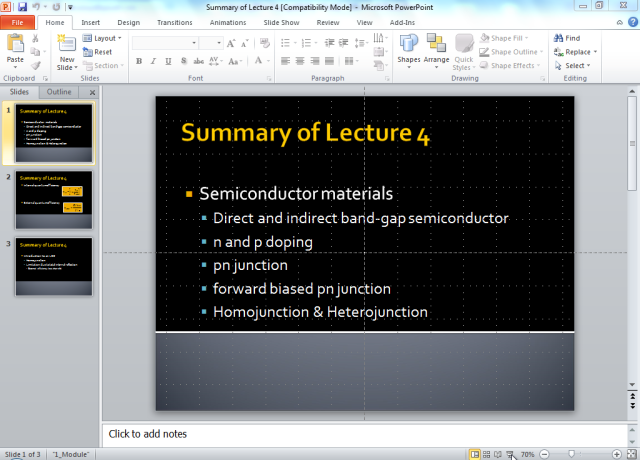
Task: Switch to the Animations ribbon tab
Action: click(x=228, y=22)
